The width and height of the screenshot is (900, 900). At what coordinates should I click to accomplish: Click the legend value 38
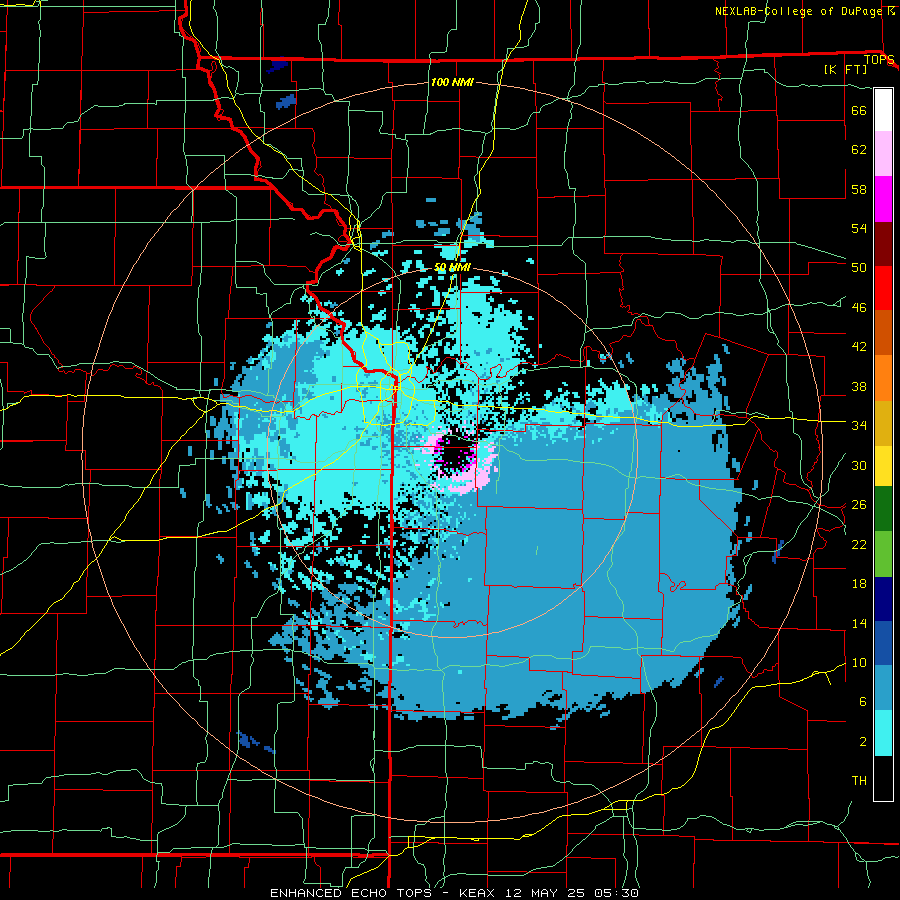(859, 386)
